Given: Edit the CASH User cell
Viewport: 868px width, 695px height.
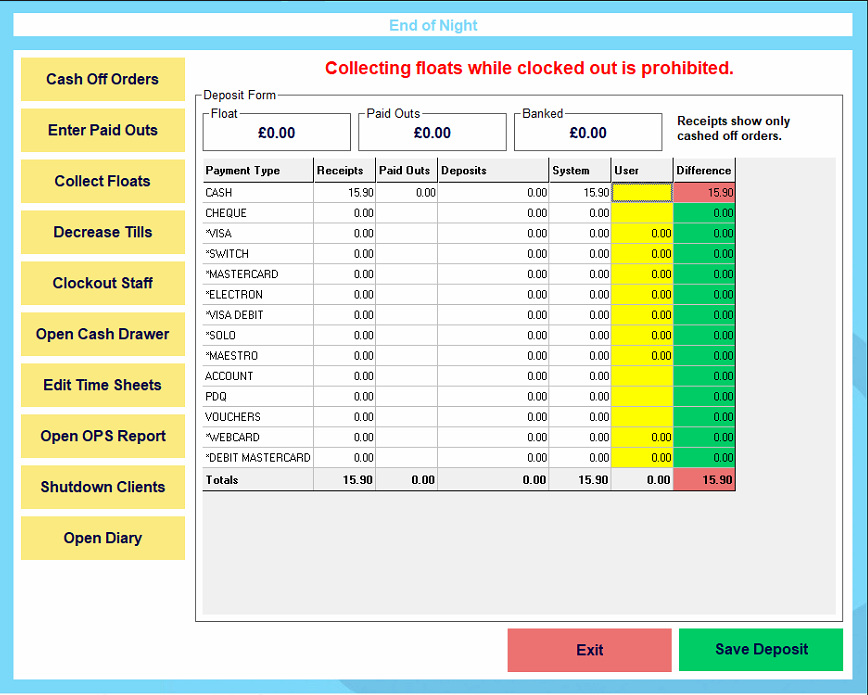Looking at the screenshot, I should point(642,193).
